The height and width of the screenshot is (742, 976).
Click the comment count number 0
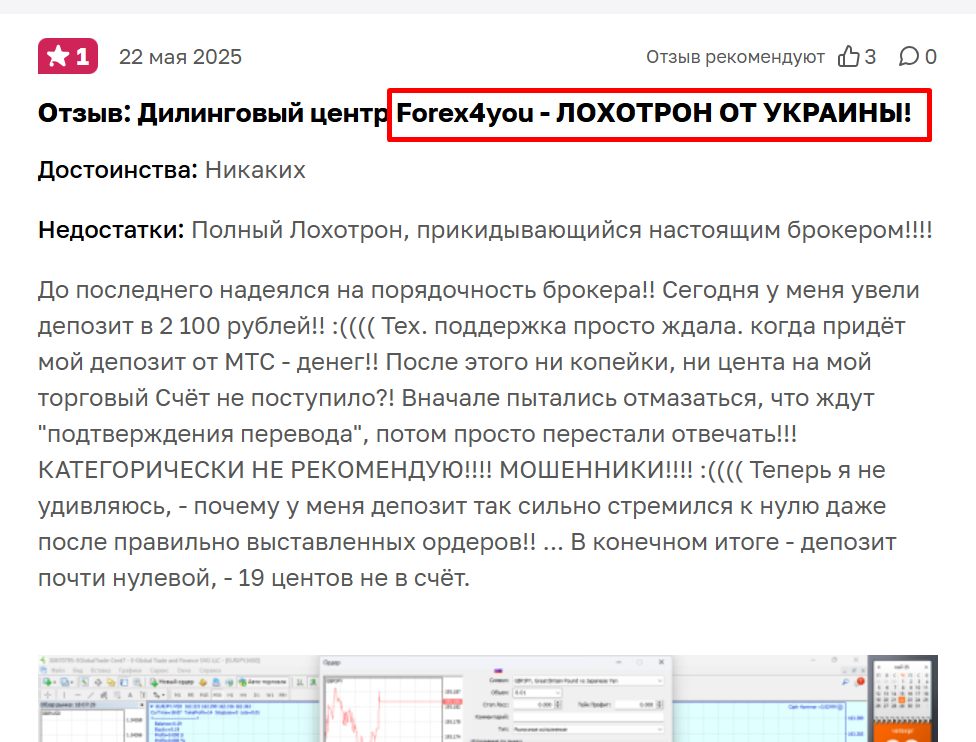pyautogui.click(x=931, y=57)
